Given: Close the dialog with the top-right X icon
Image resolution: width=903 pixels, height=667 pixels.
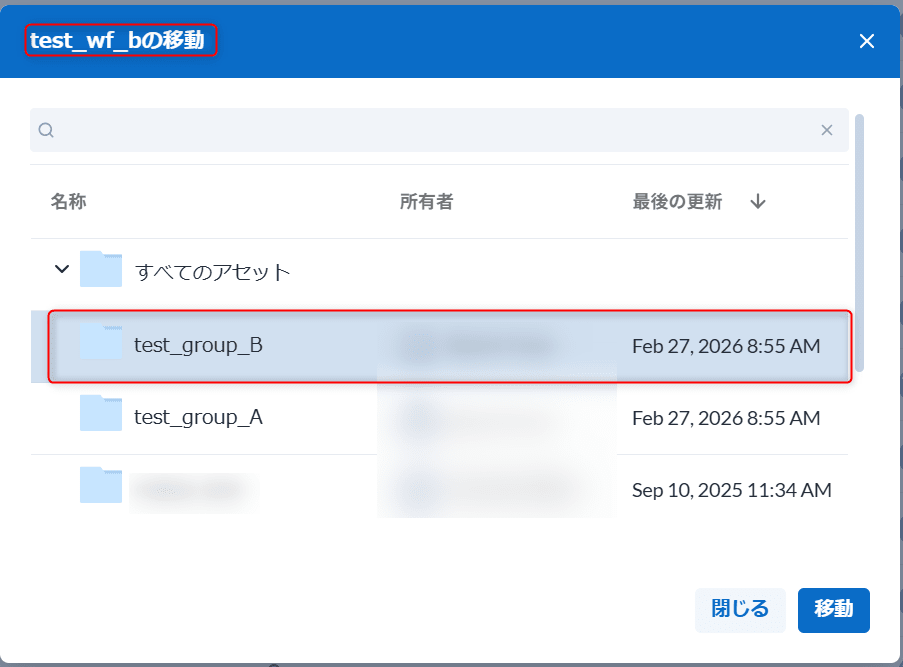Looking at the screenshot, I should click(866, 41).
